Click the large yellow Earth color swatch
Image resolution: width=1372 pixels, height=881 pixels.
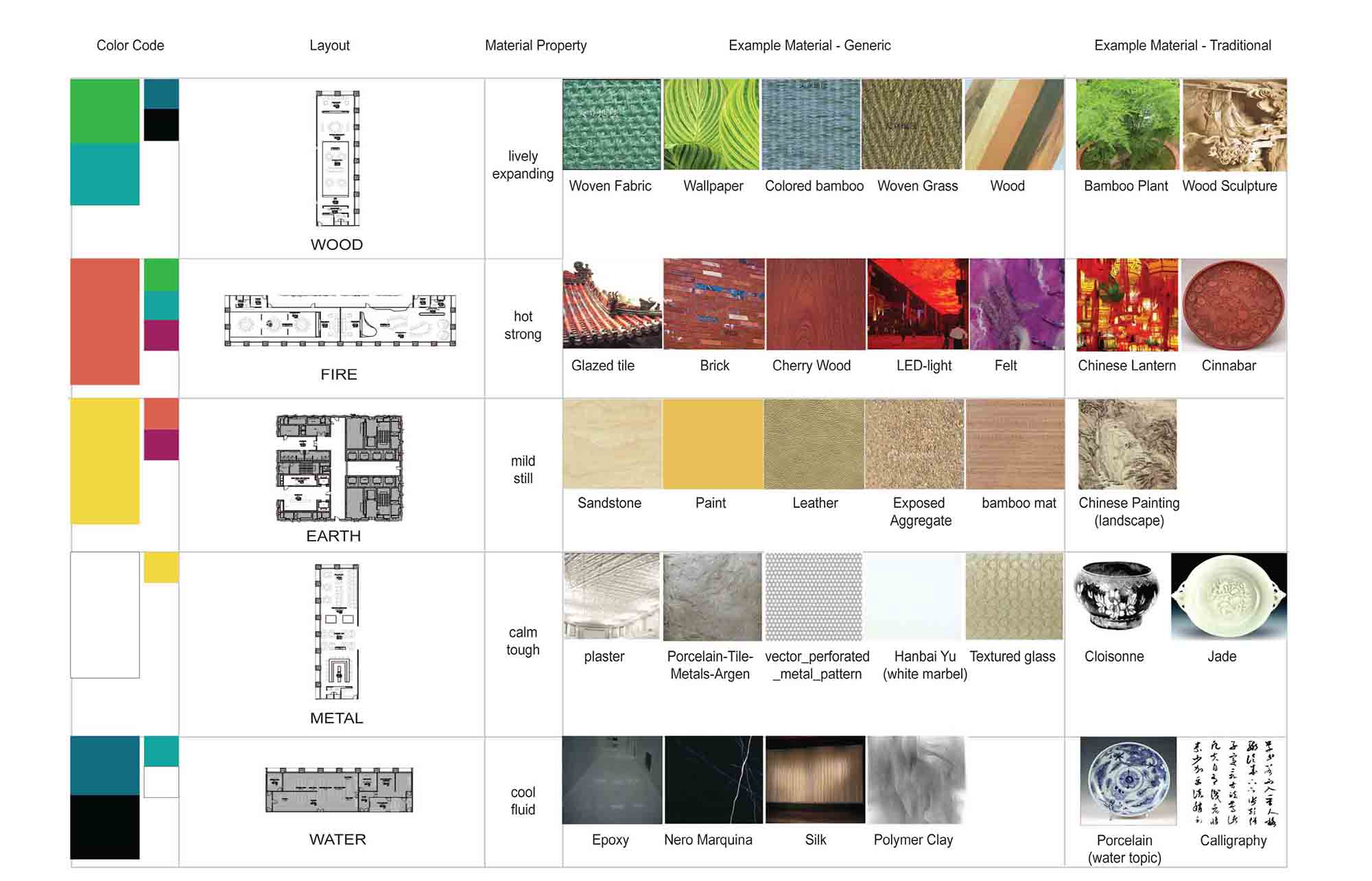(105, 461)
